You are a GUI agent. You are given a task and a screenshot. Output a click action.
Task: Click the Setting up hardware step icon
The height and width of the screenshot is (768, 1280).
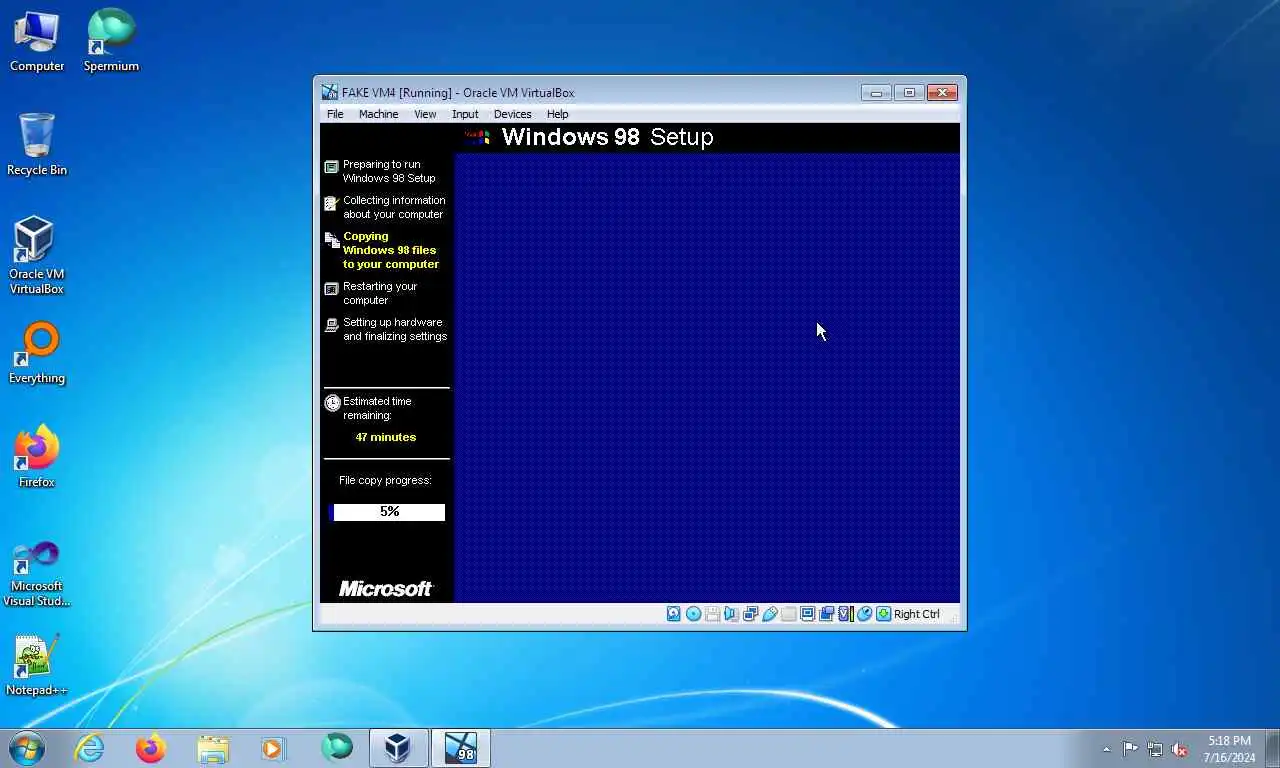point(331,325)
